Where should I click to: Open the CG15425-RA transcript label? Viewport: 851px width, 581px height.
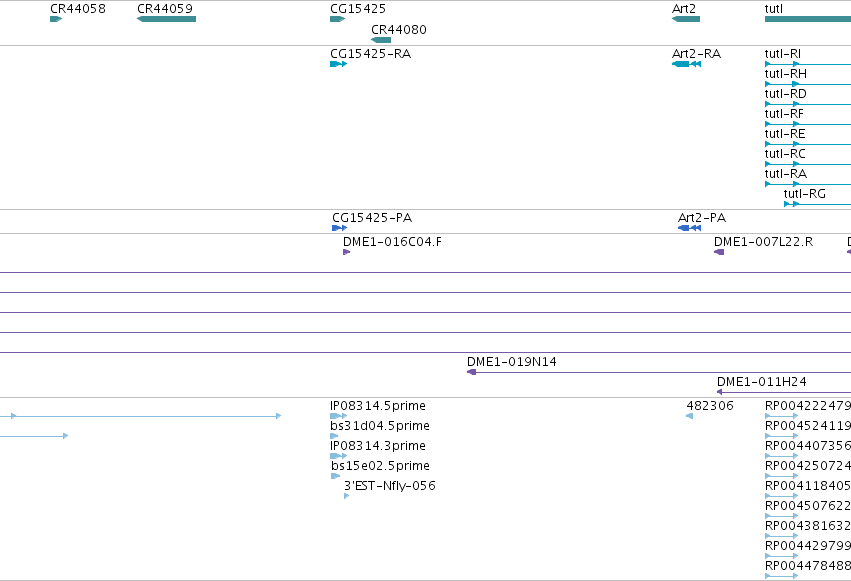(370, 54)
